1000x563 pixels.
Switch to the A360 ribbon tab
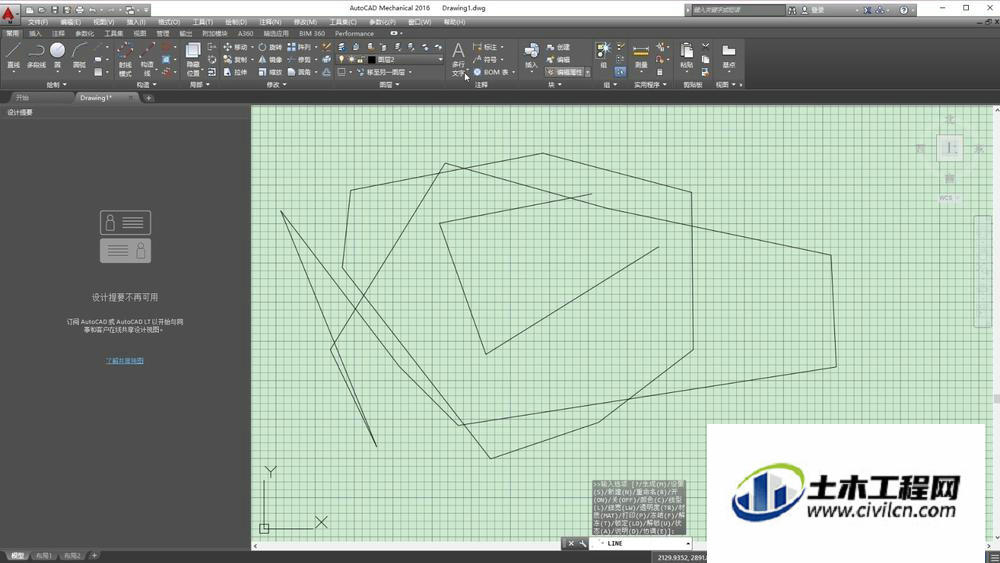pyautogui.click(x=246, y=33)
